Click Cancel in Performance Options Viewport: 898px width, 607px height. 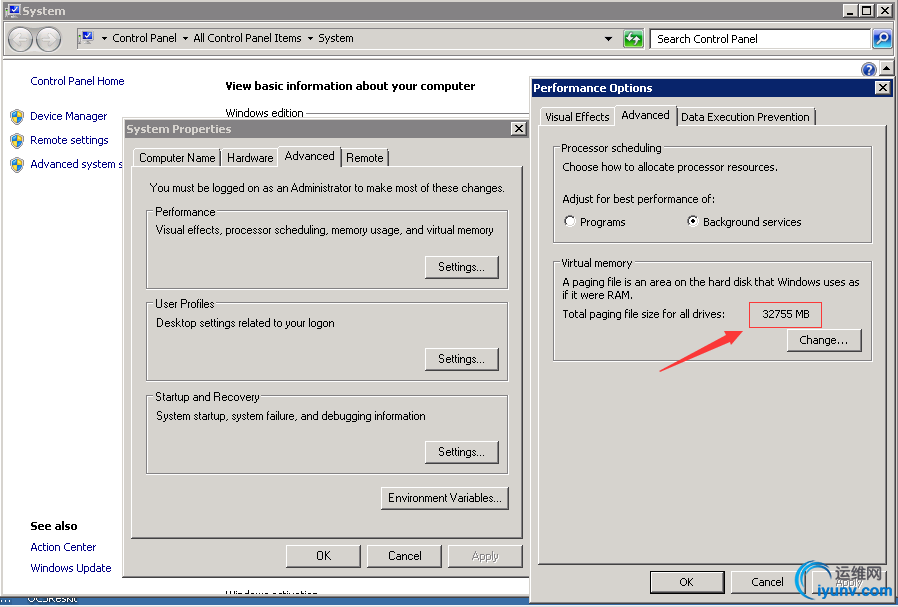pos(767,582)
